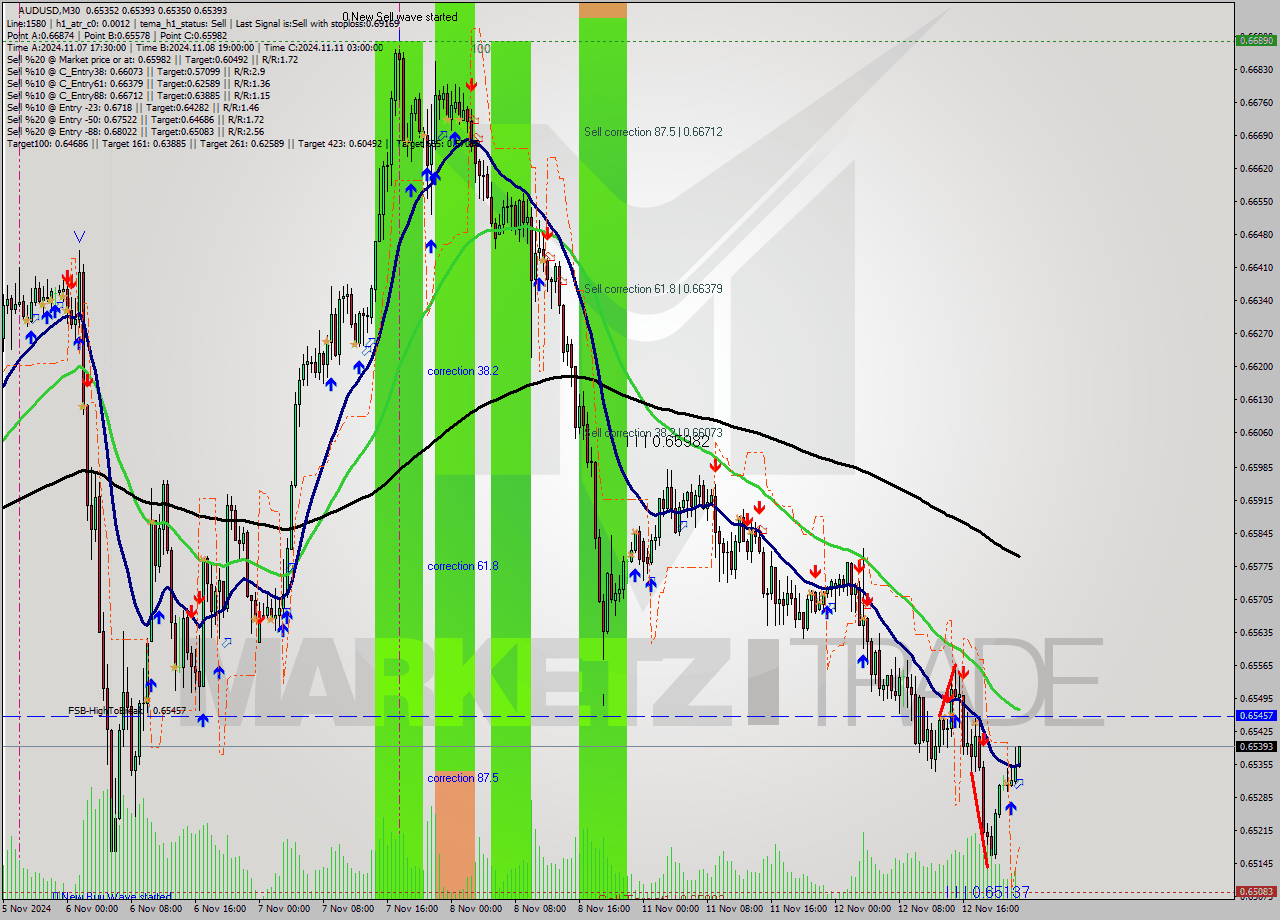Click the blue 0.65457 price tag

[1256, 716]
